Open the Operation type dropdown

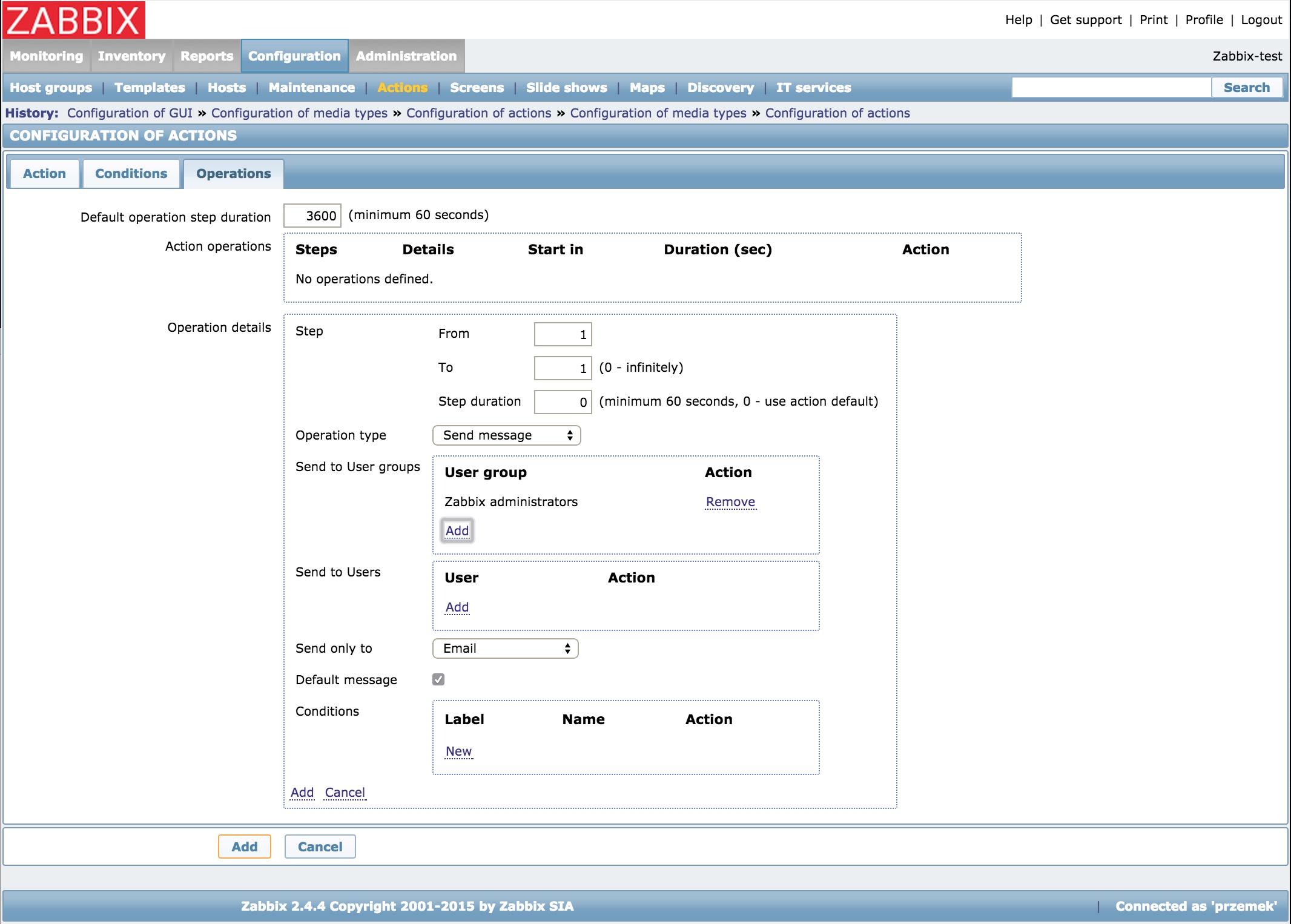[506, 435]
